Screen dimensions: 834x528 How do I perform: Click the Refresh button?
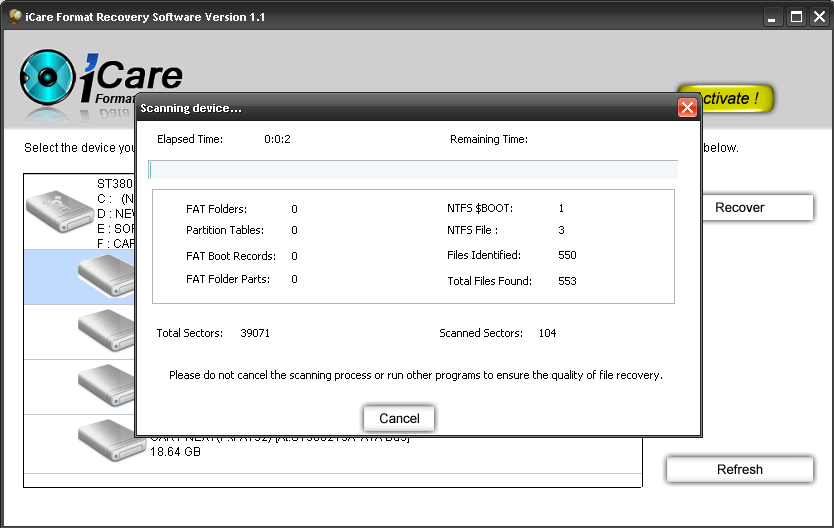[739, 470]
